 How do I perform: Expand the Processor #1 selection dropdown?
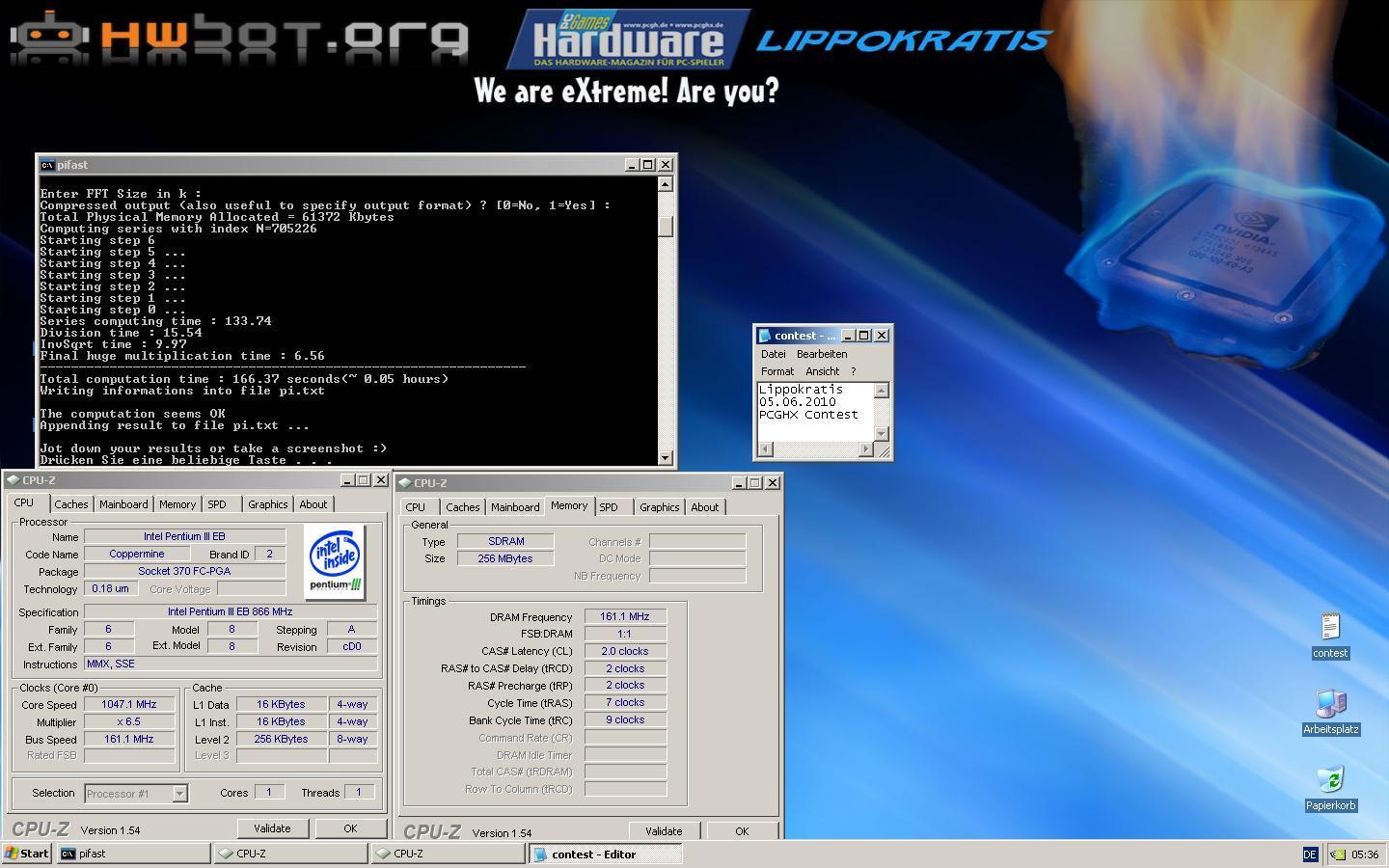[x=179, y=794]
